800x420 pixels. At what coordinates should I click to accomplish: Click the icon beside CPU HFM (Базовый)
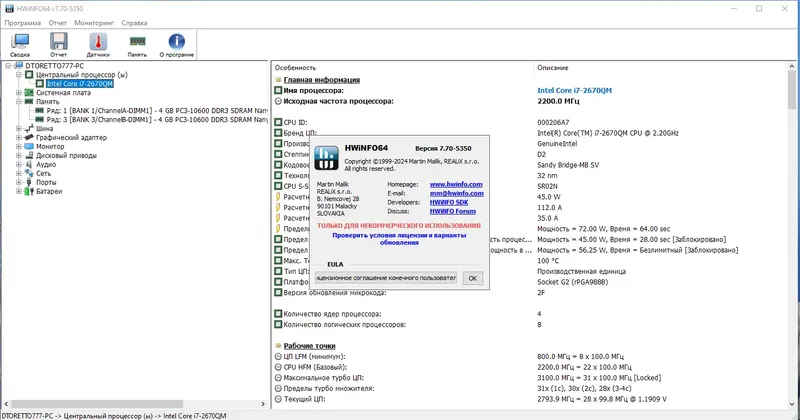click(278, 367)
